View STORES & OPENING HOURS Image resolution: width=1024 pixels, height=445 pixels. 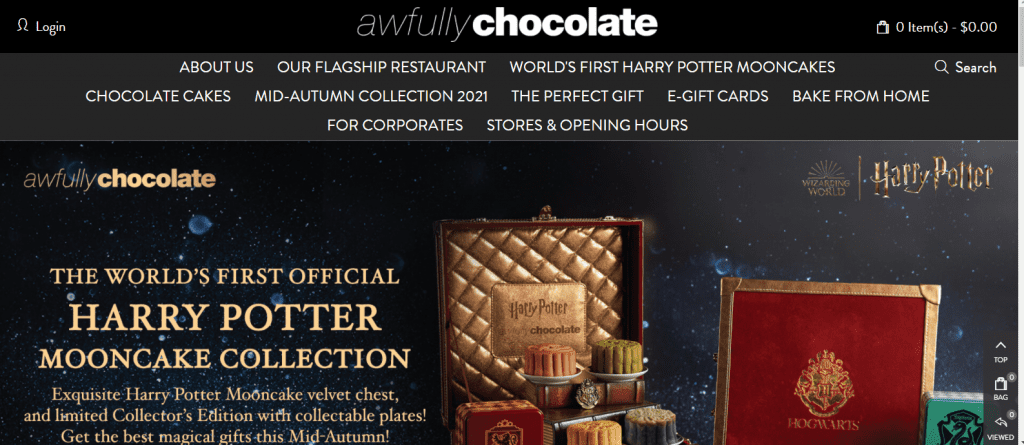[587, 125]
